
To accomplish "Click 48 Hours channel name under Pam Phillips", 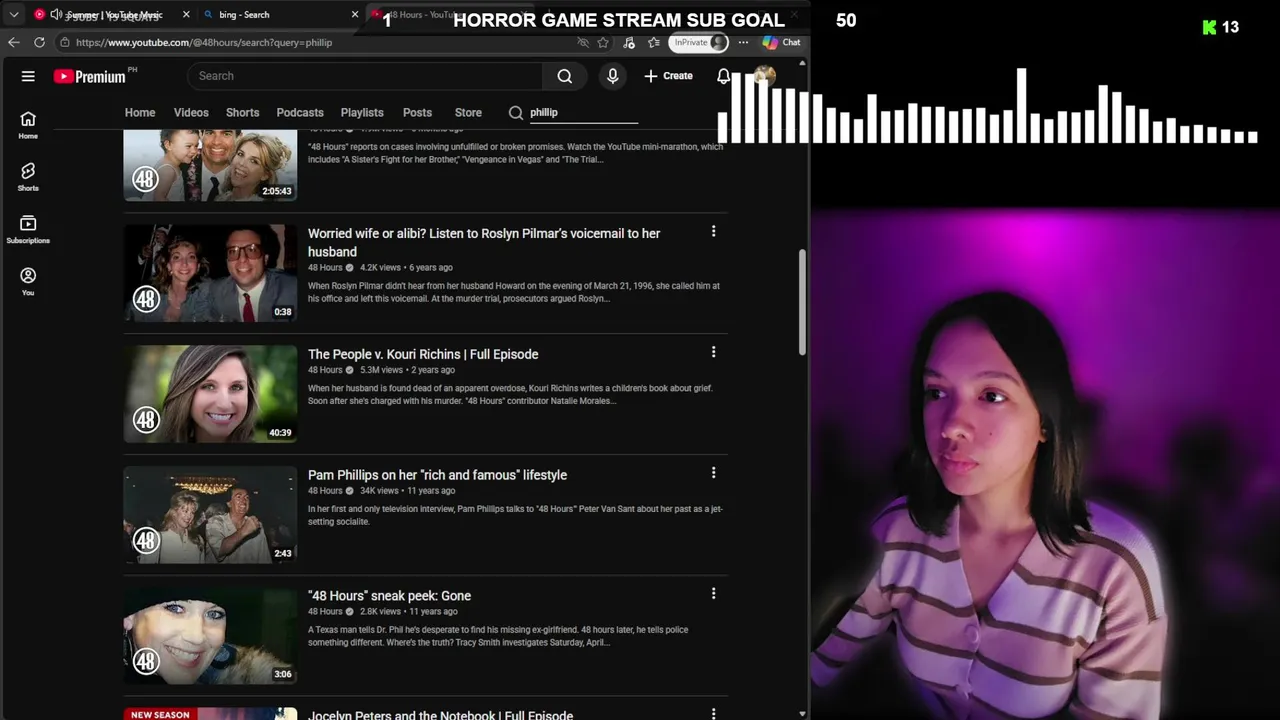I will tap(325, 491).
